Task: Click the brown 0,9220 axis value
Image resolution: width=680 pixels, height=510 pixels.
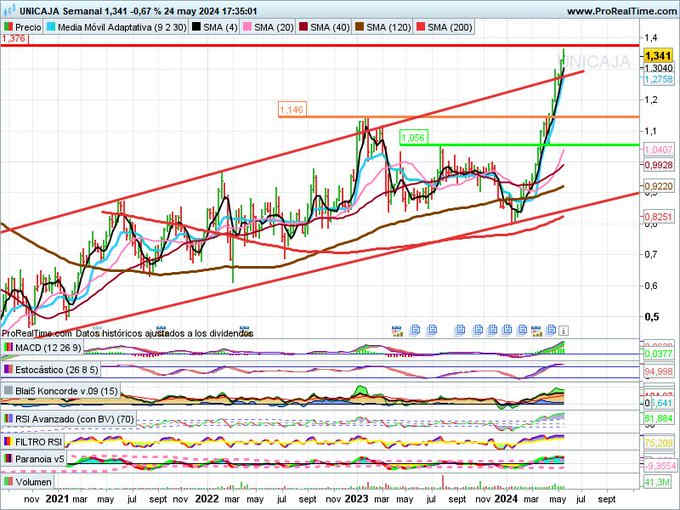Action: coord(658,186)
